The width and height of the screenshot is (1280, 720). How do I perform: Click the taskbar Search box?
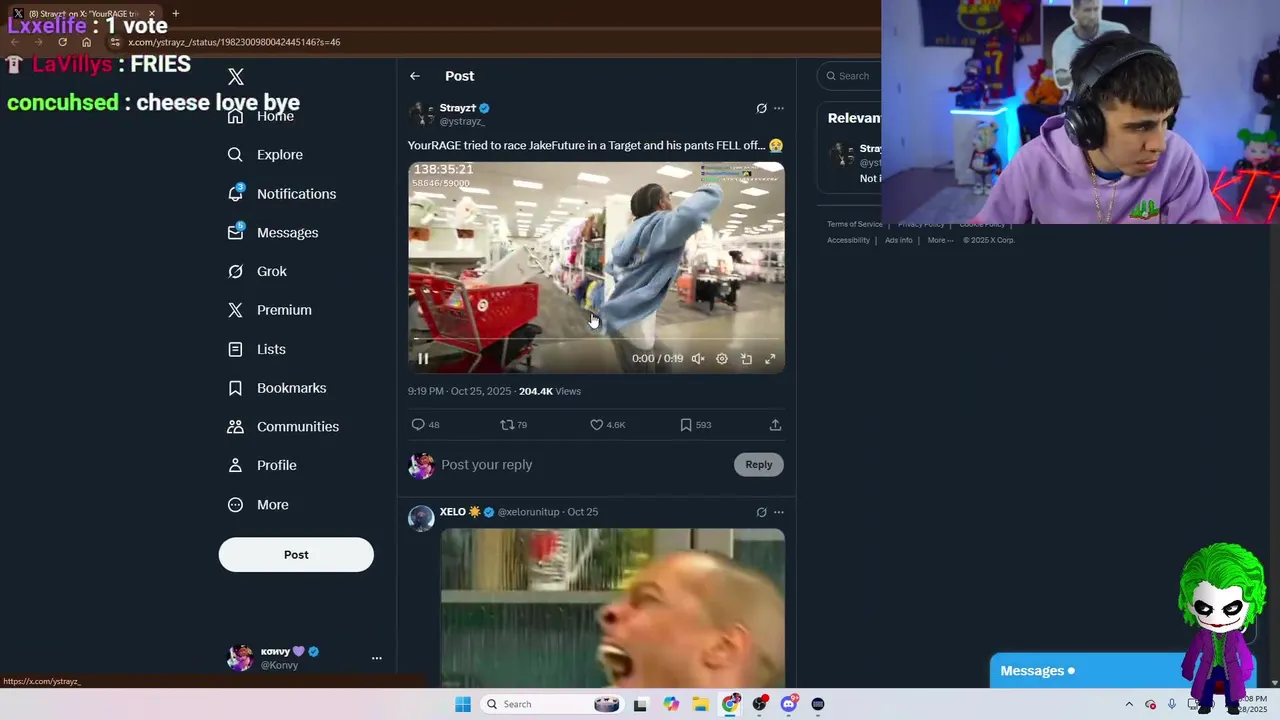click(x=551, y=704)
